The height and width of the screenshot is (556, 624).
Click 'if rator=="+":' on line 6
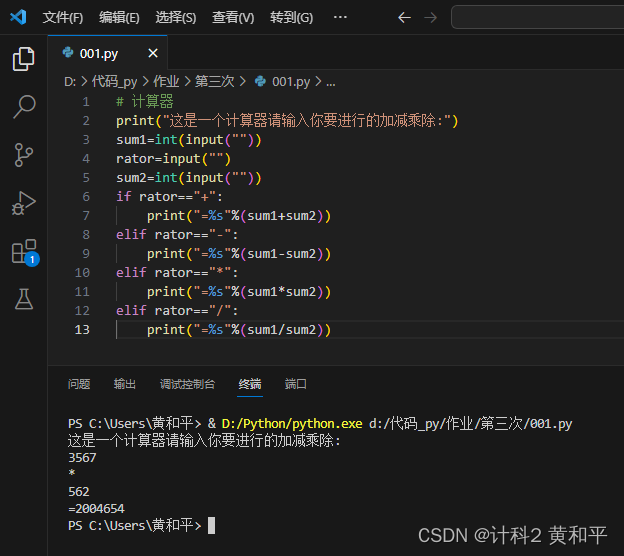169,197
